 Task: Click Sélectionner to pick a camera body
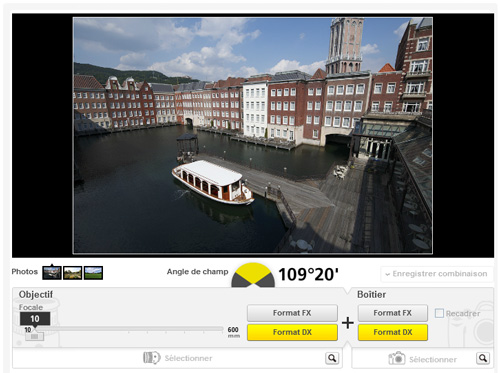point(433,359)
